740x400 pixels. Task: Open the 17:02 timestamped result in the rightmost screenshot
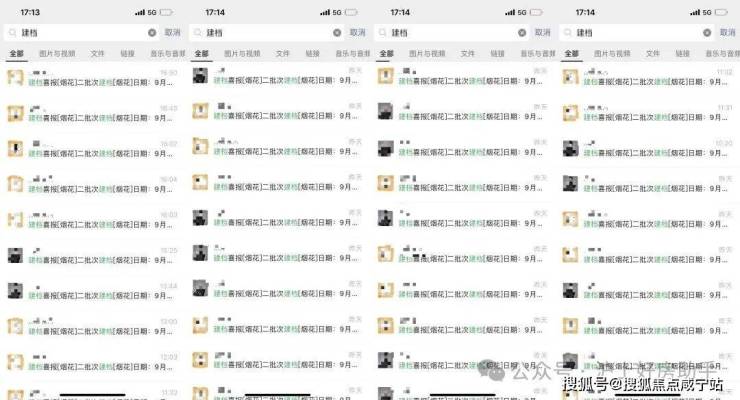[x=648, y=78]
